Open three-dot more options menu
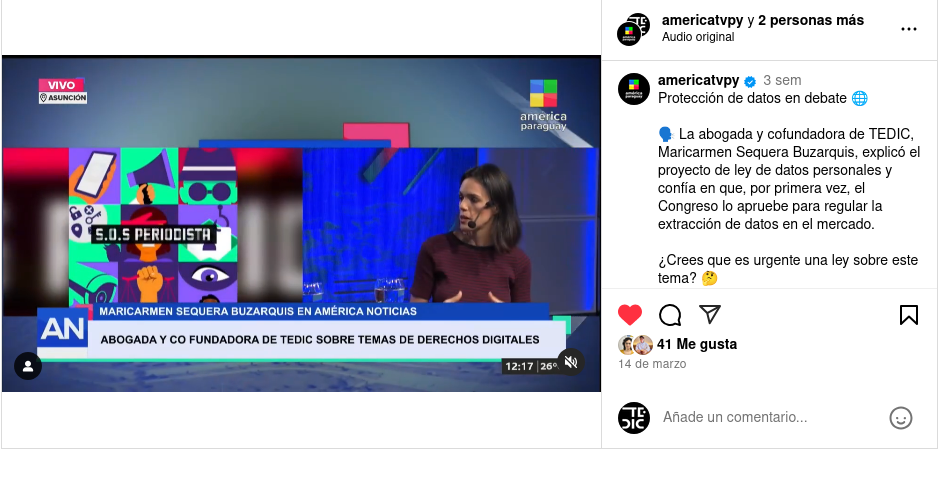 (909, 29)
